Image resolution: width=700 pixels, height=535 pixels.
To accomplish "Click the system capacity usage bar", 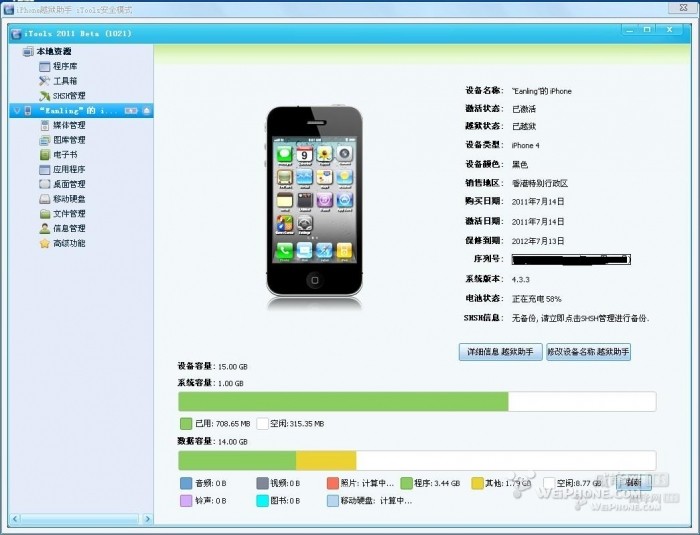I will [x=417, y=401].
